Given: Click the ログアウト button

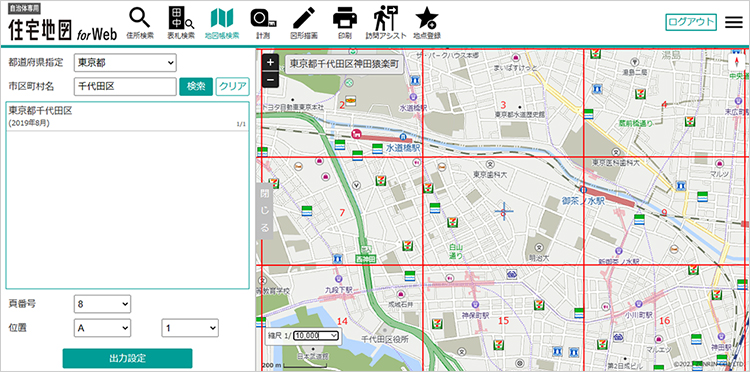Looking at the screenshot, I should point(691,22).
